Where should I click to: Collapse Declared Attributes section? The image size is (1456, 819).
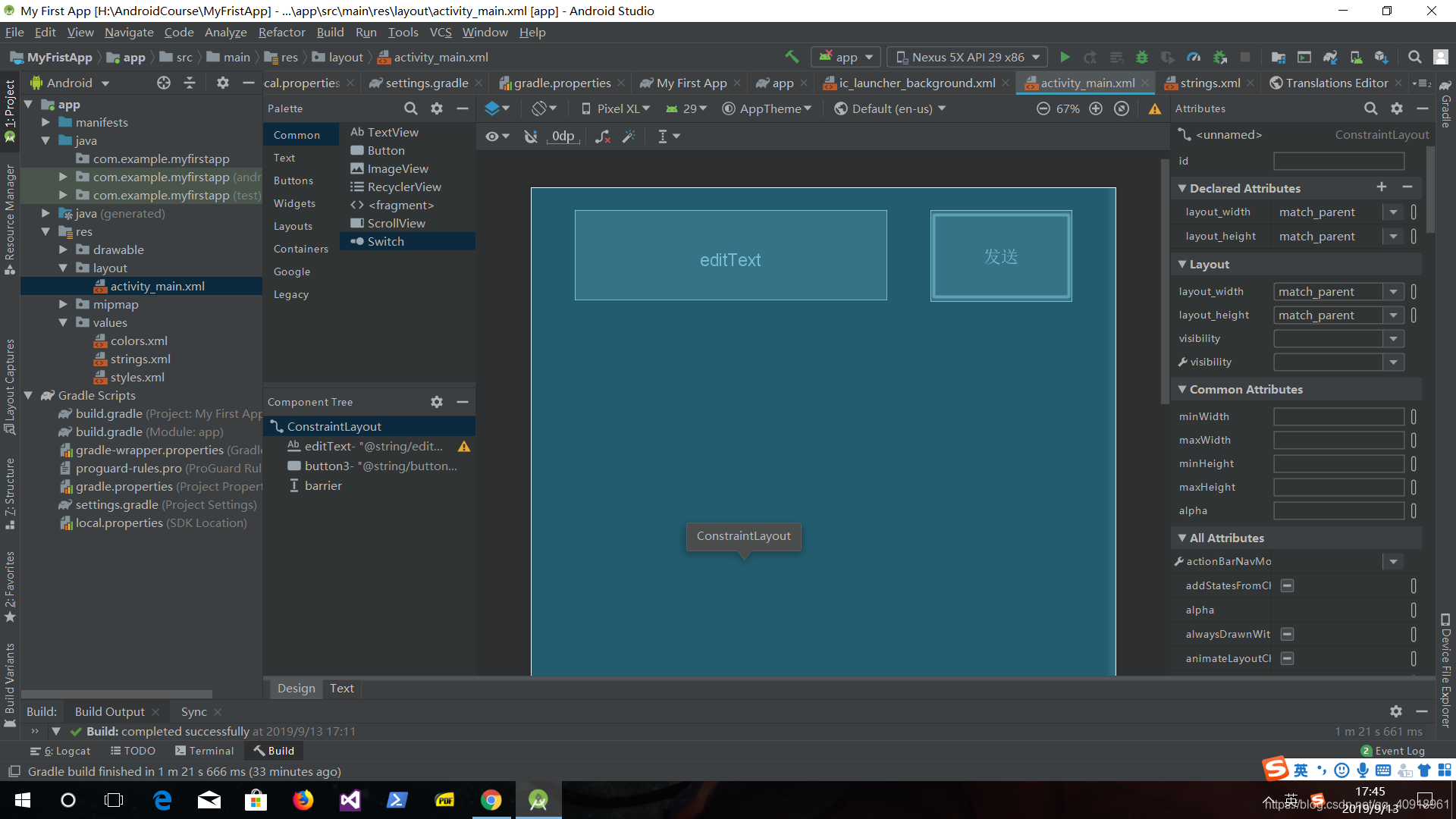pyautogui.click(x=1182, y=188)
